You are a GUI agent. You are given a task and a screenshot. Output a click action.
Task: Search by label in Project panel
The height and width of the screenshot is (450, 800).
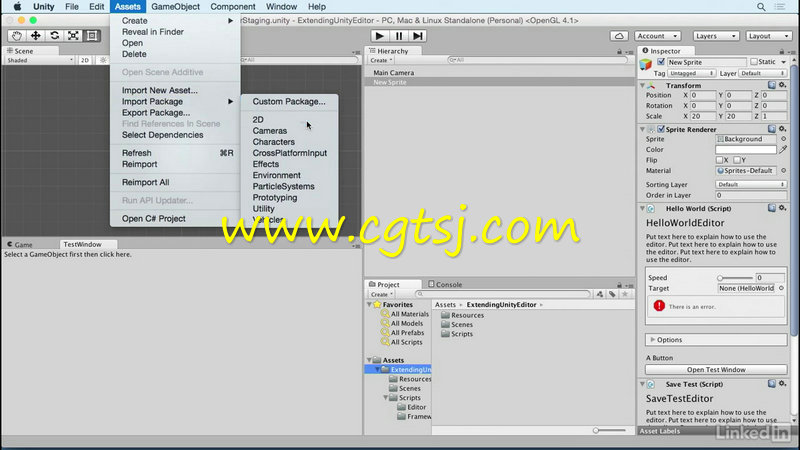click(x=612, y=294)
